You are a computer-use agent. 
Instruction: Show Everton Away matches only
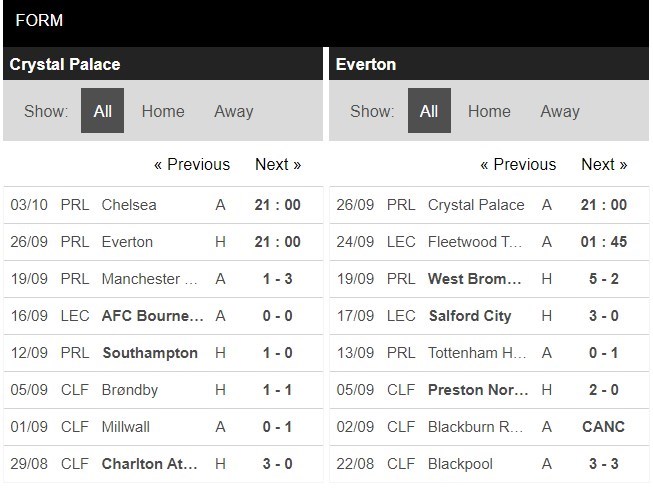[560, 111]
